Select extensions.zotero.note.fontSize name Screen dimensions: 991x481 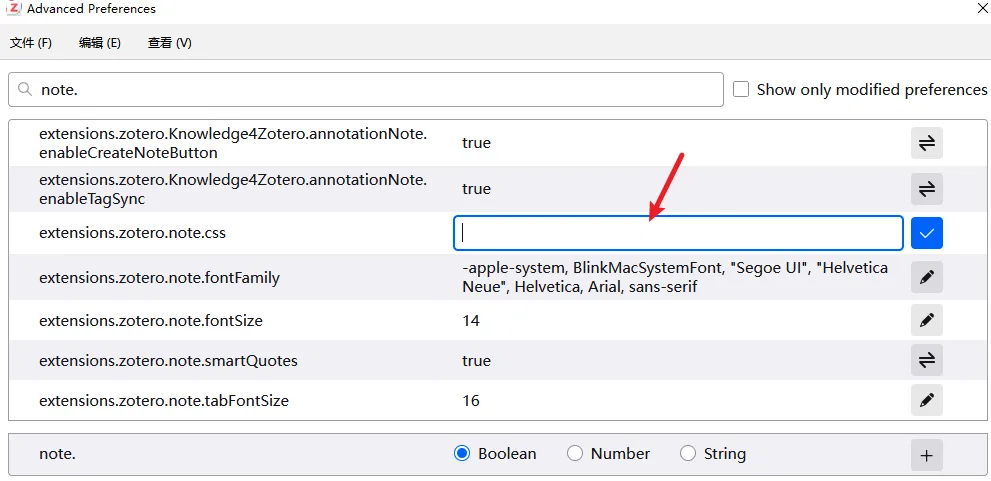(150, 320)
